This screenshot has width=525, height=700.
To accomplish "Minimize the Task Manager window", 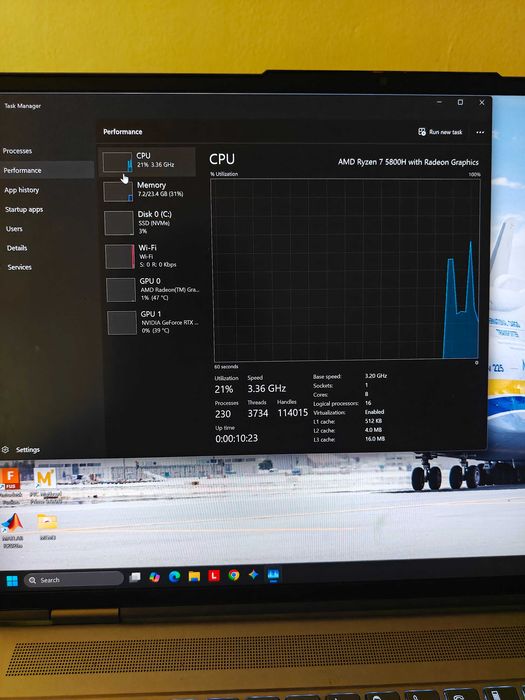I will [439, 102].
